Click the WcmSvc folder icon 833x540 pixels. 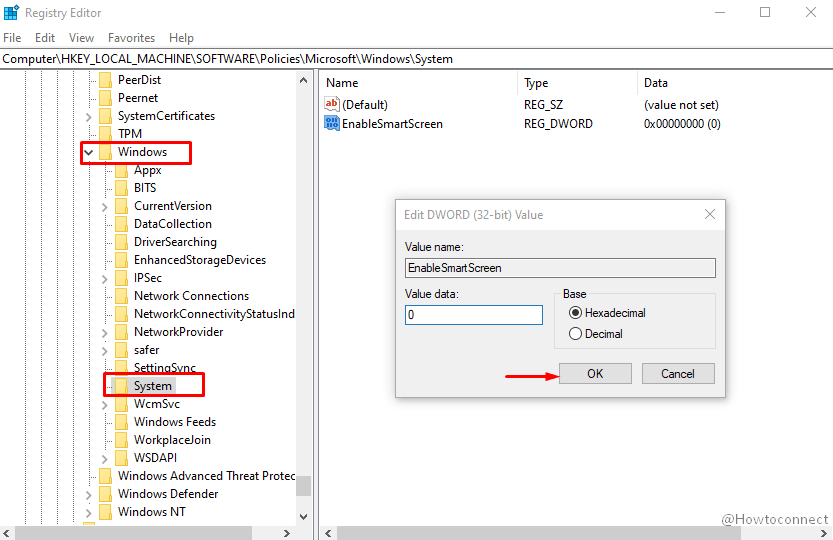(x=122, y=404)
